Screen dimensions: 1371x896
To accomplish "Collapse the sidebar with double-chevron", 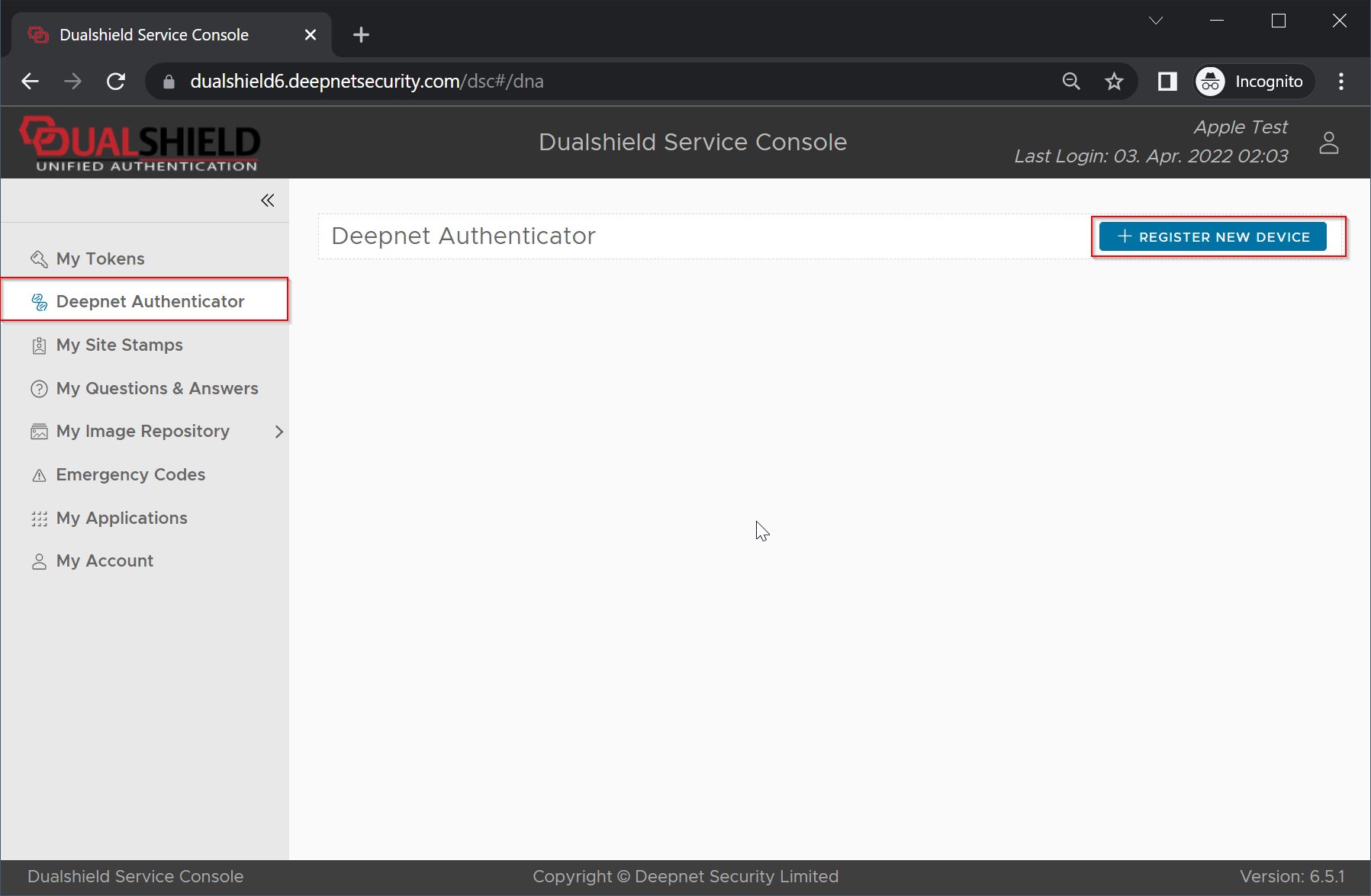I will 267,201.
